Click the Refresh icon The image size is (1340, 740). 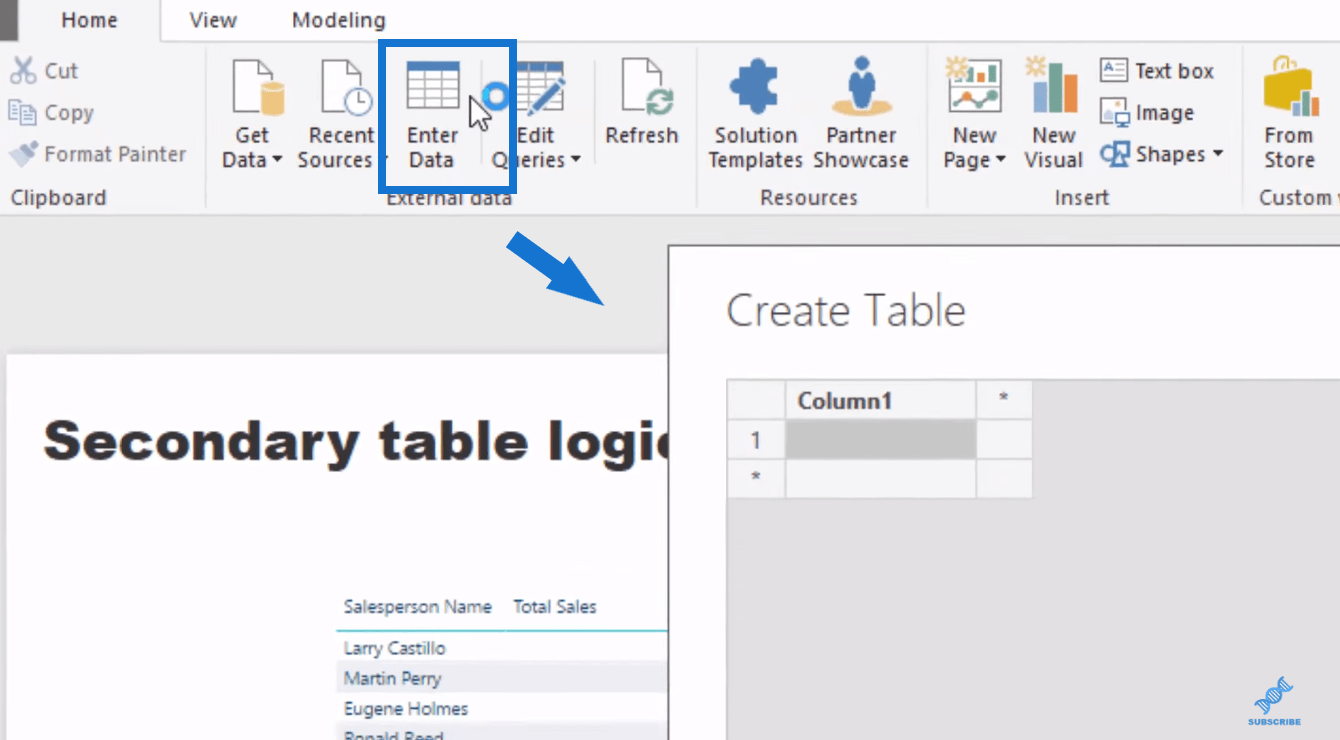[x=647, y=88]
